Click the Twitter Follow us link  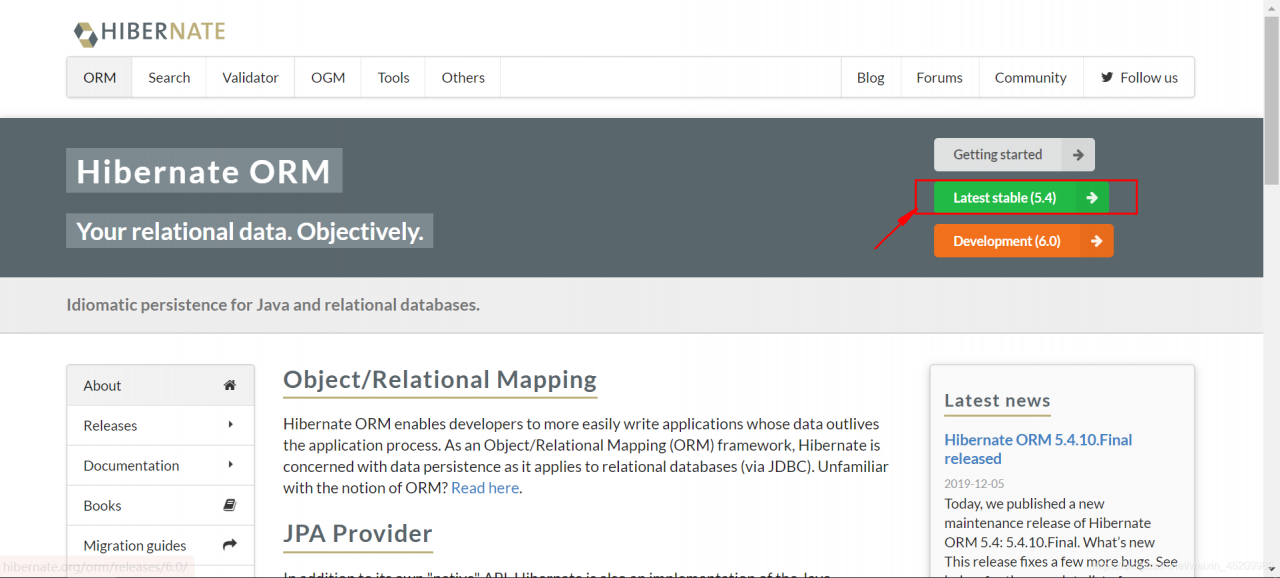tap(1139, 77)
